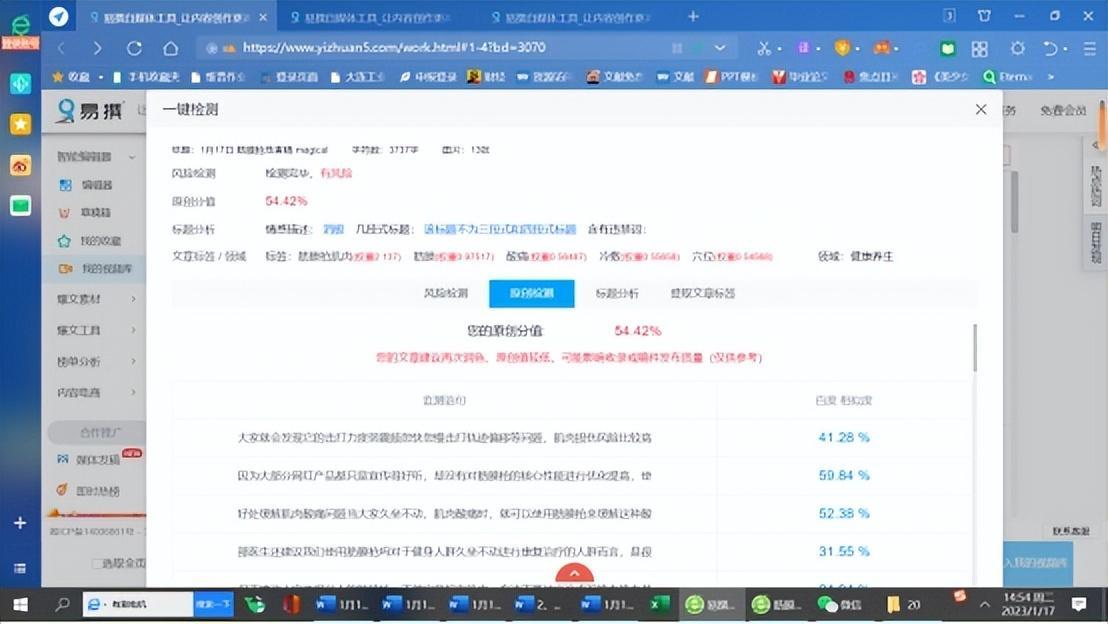Select the highlighted 原创检测 tab
This screenshot has height=624, width=1108.
pyautogui.click(x=531, y=293)
